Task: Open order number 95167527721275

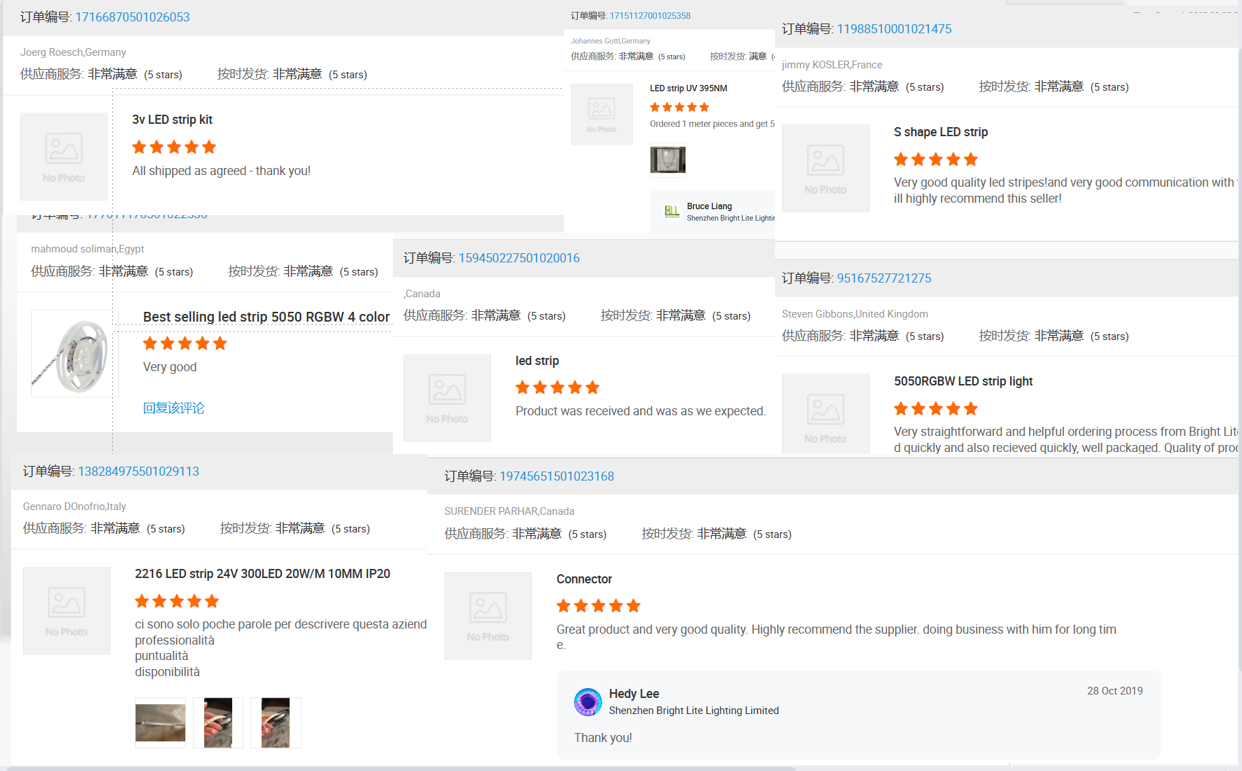Action: pyautogui.click(x=884, y=278)
